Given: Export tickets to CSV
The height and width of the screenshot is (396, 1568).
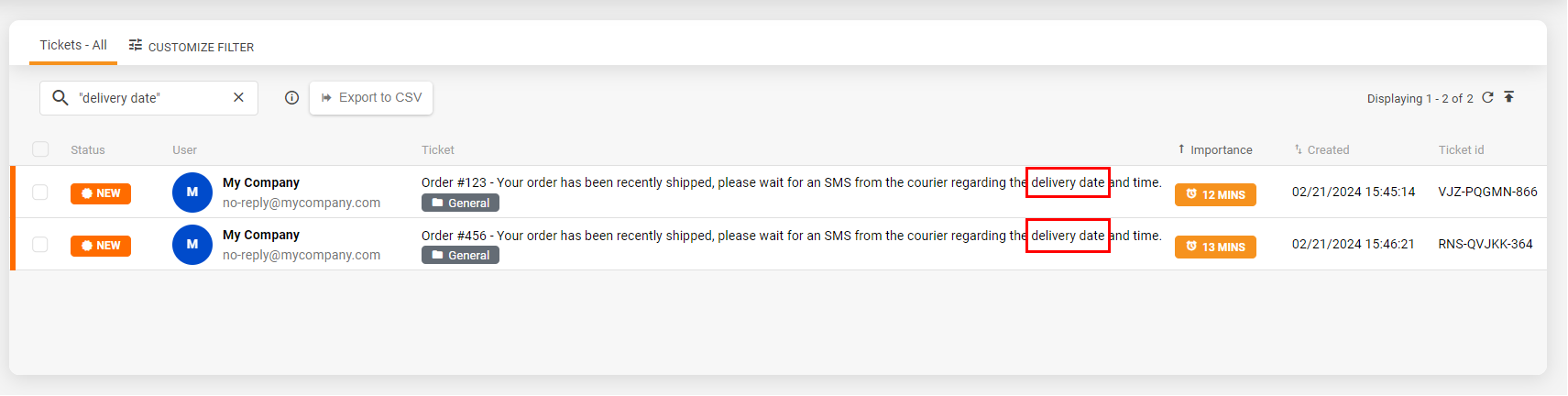Looking at the screenshot, I should tap(371, 98).
